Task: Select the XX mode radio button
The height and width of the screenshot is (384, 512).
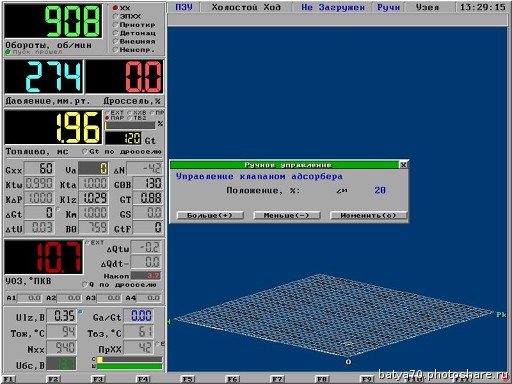Action: coord(115,8)
